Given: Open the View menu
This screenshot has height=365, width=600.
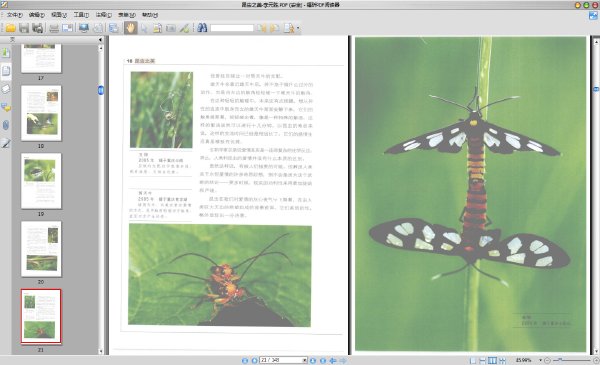Looking at the screenshot, I should coord(59,15).
